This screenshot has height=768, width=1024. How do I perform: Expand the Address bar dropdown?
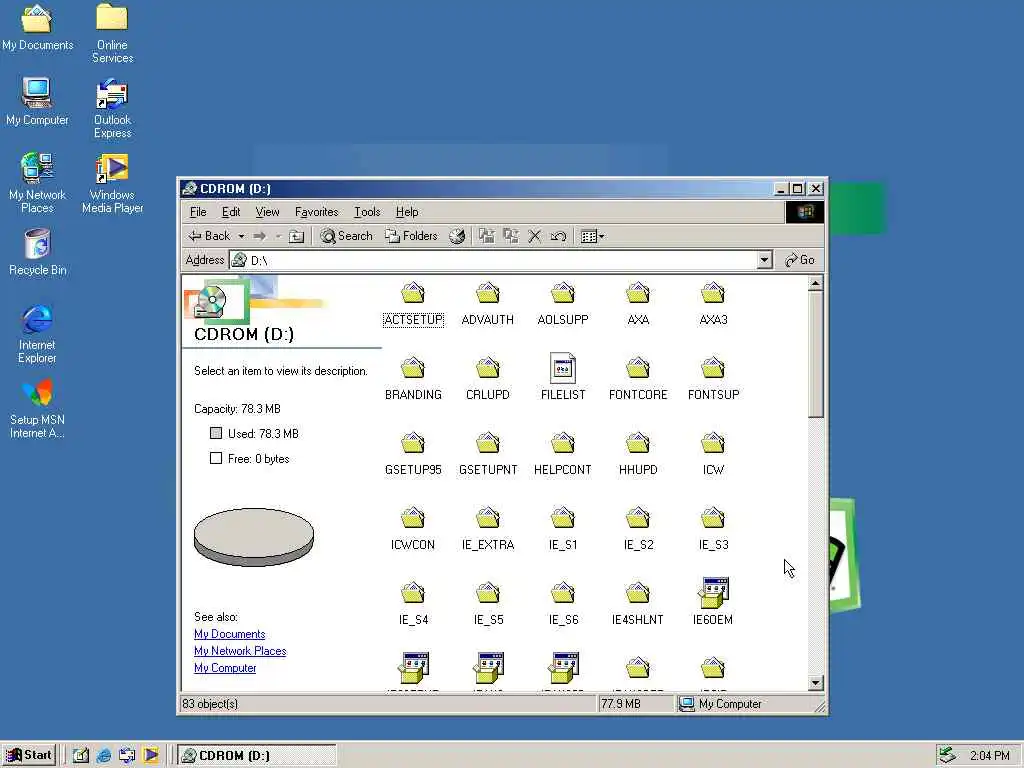click(x=765, y=260)
